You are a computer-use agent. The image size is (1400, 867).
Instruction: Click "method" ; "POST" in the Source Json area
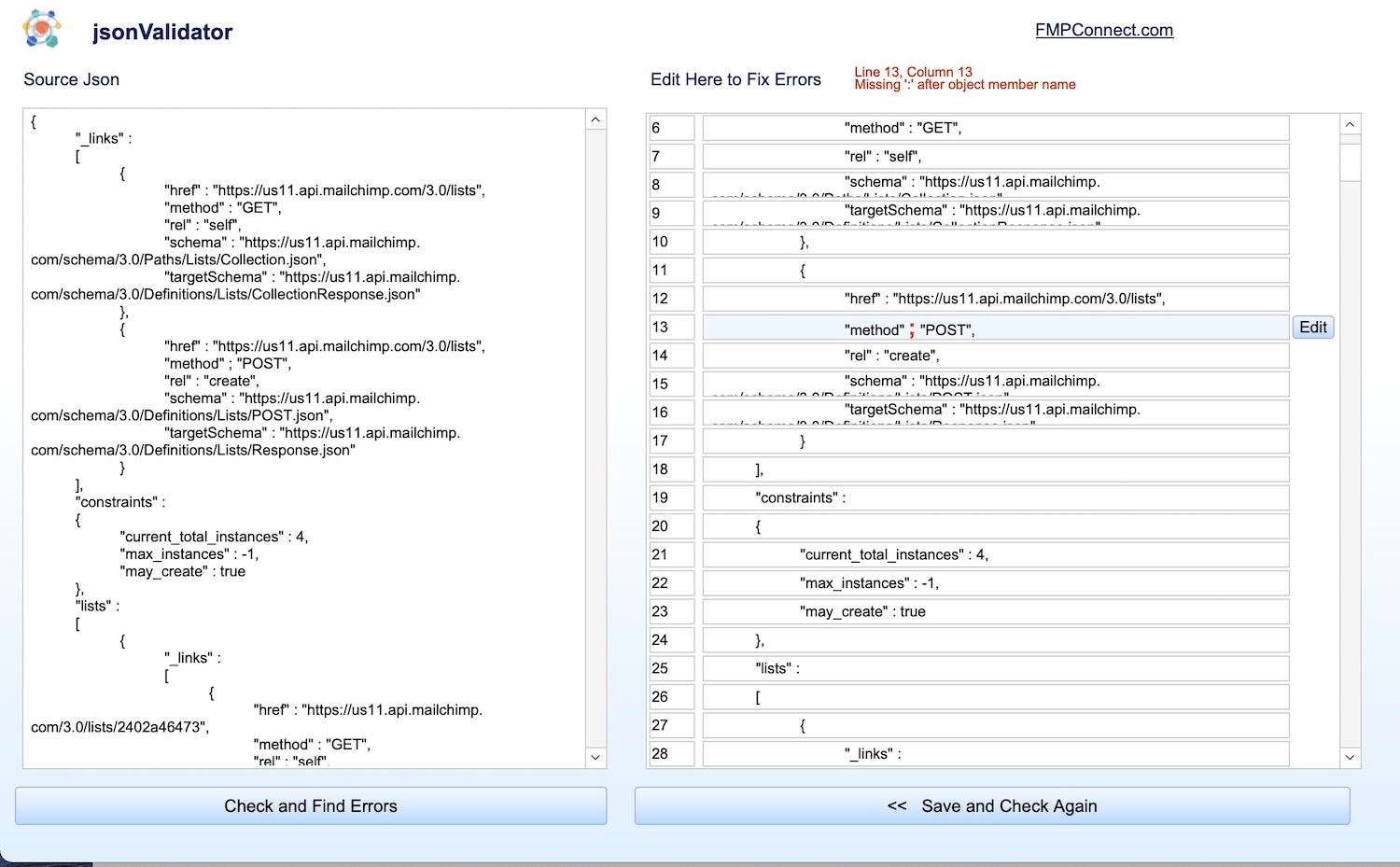click(x=228, y=364)
